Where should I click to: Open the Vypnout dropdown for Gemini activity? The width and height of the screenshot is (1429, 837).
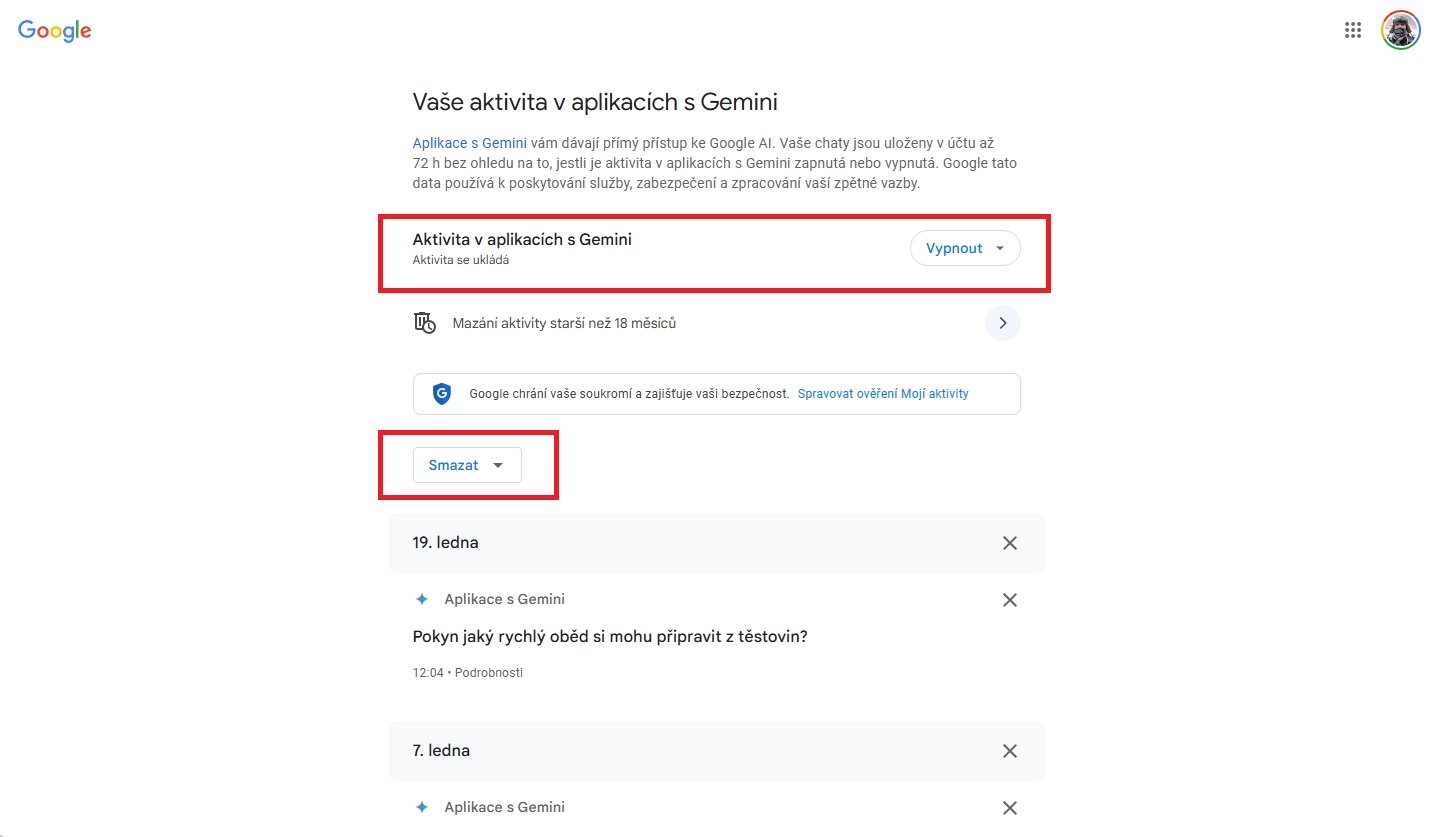click(x=964, y=248)
